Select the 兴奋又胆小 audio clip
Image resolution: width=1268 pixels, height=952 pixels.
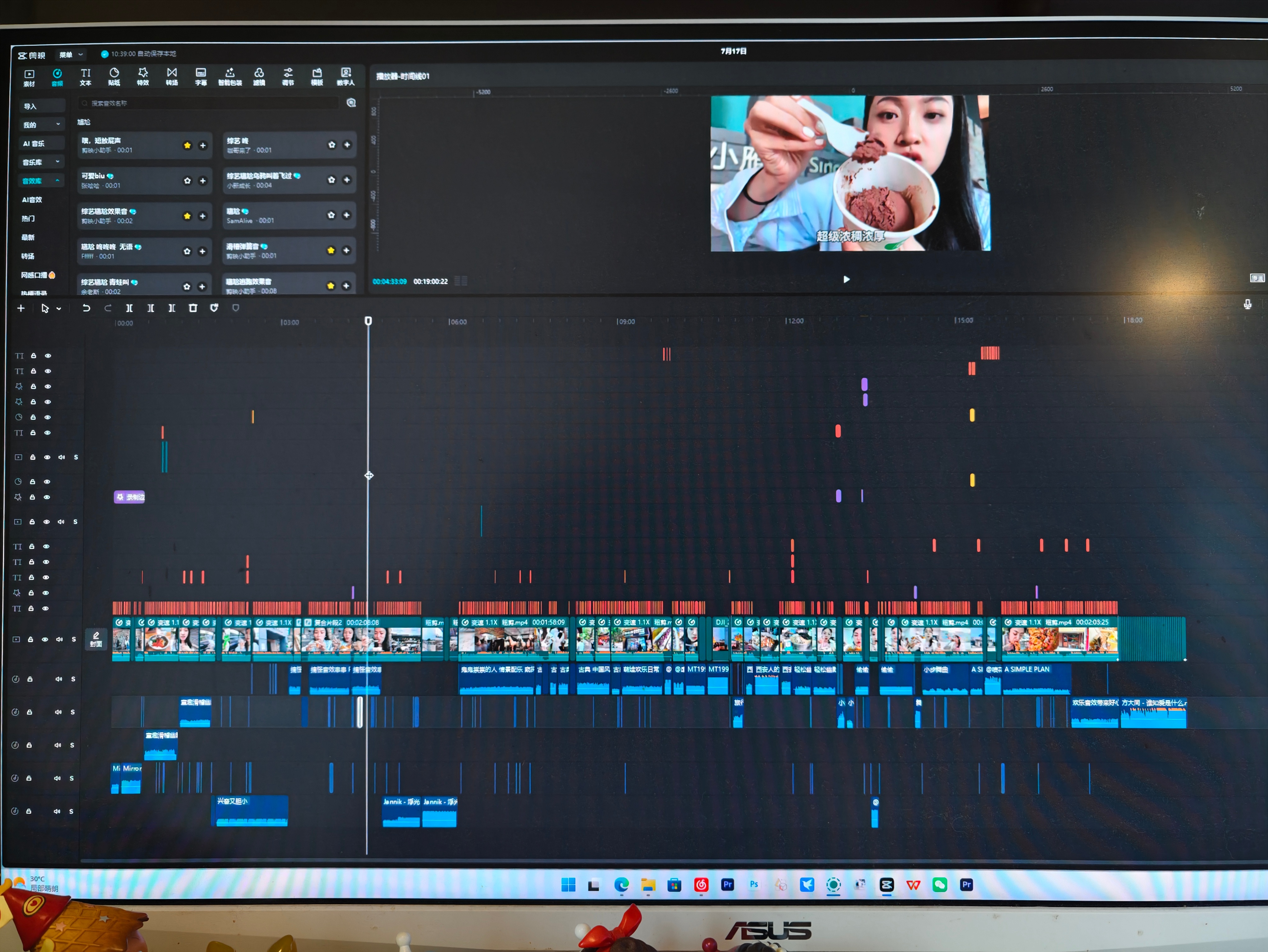(251, 811)
